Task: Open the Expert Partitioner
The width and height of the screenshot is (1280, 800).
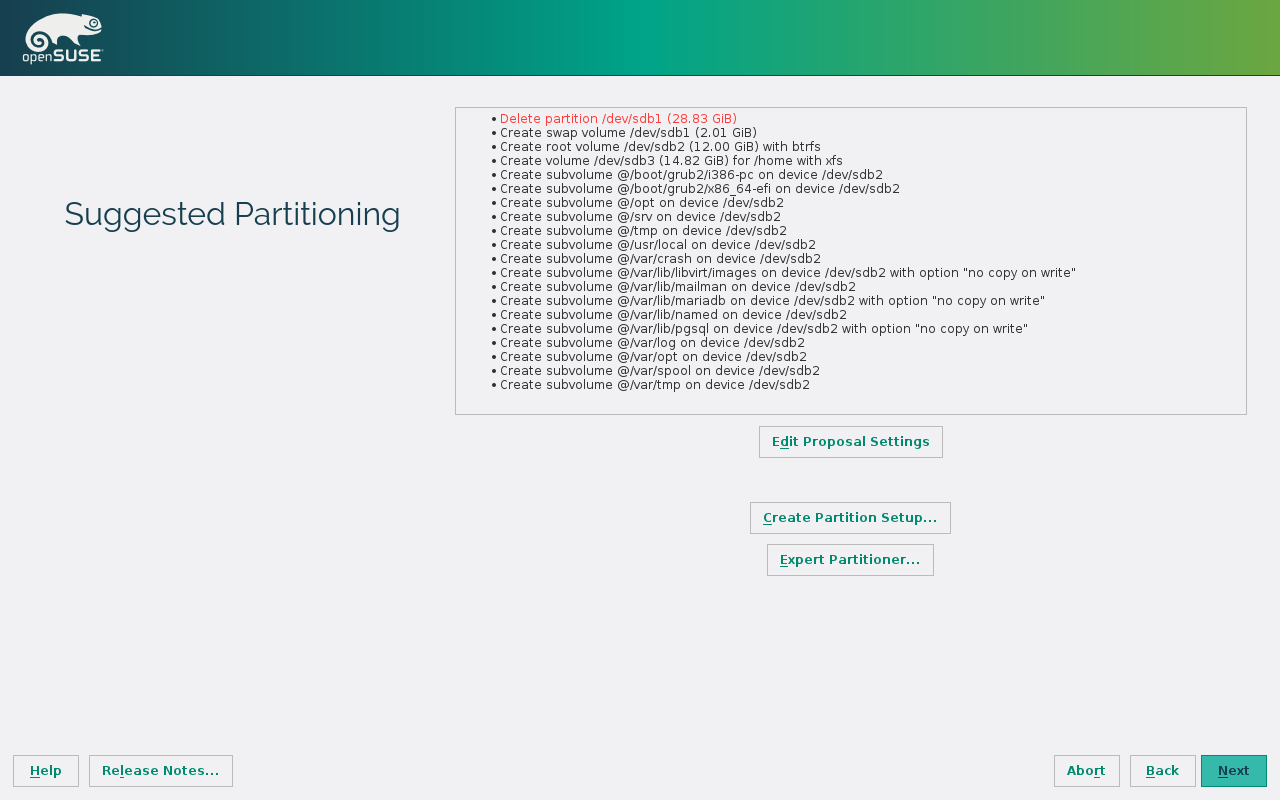Action: tap(850, 560)
